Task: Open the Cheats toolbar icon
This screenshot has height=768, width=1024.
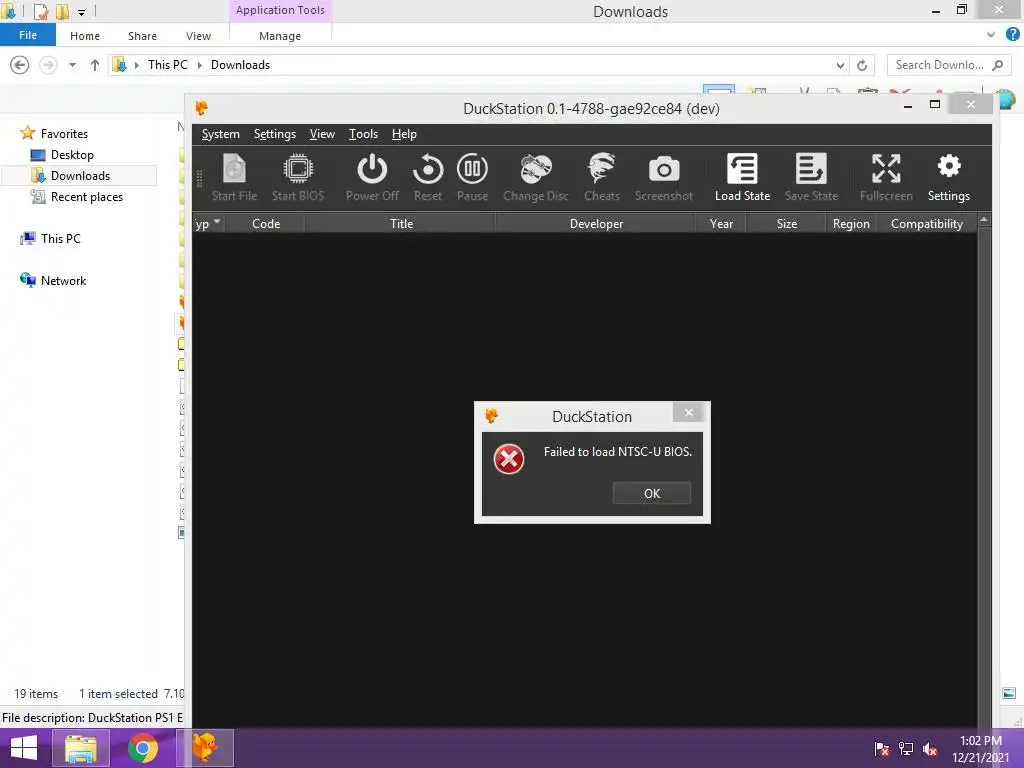Action: pyautogui.click(x=601, y=177)
